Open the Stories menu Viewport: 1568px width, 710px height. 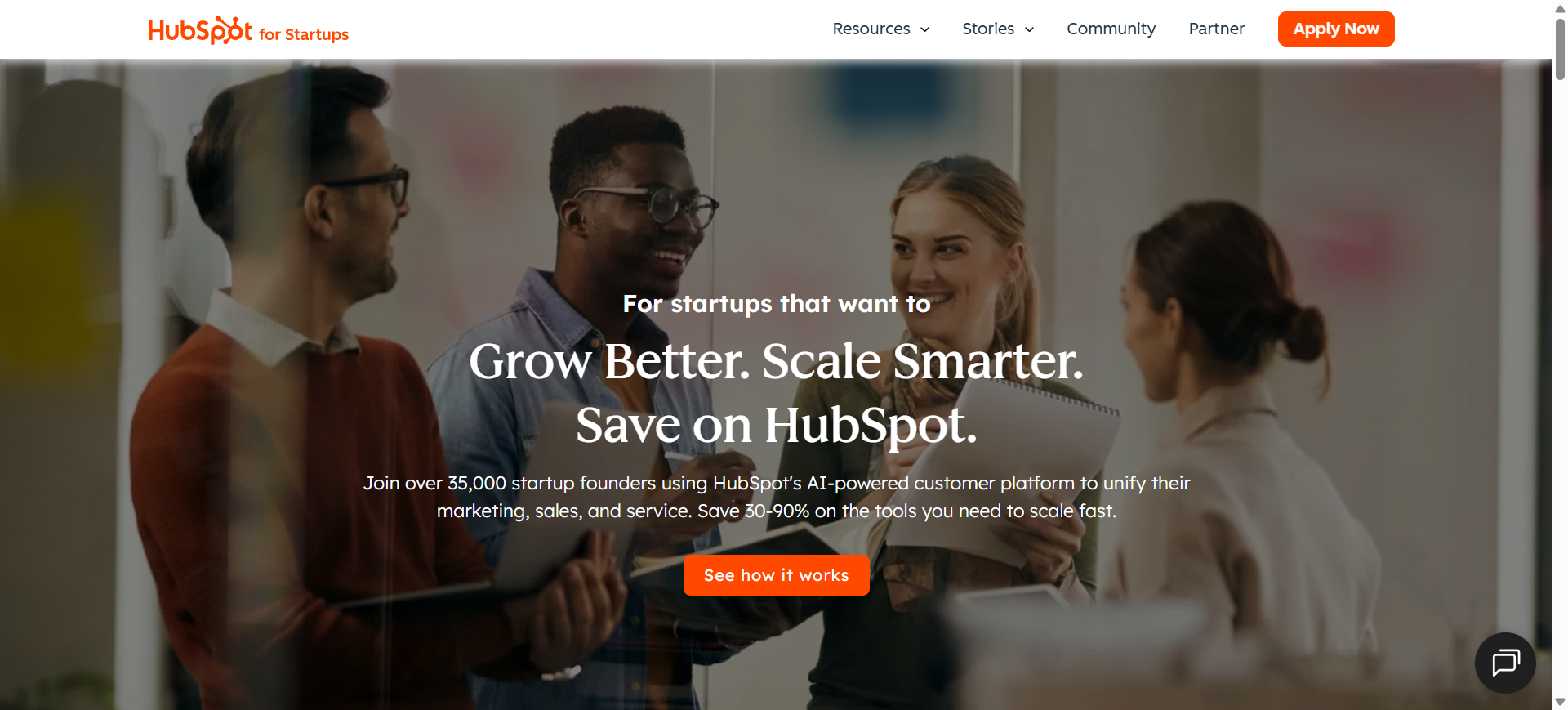coord(998,29)
